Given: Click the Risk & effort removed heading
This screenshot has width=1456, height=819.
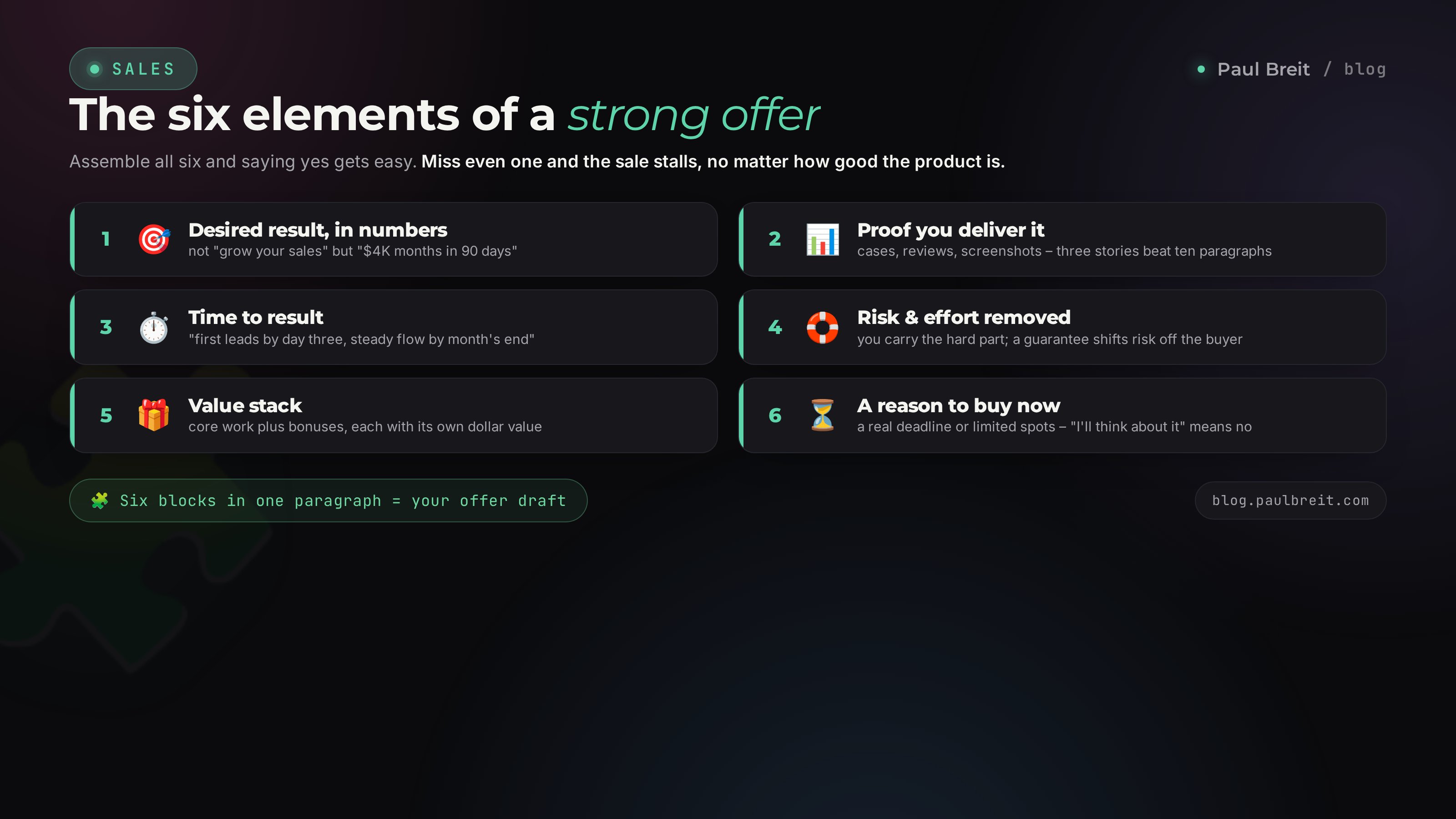Looking at the screenshot, I should [964, 318].
